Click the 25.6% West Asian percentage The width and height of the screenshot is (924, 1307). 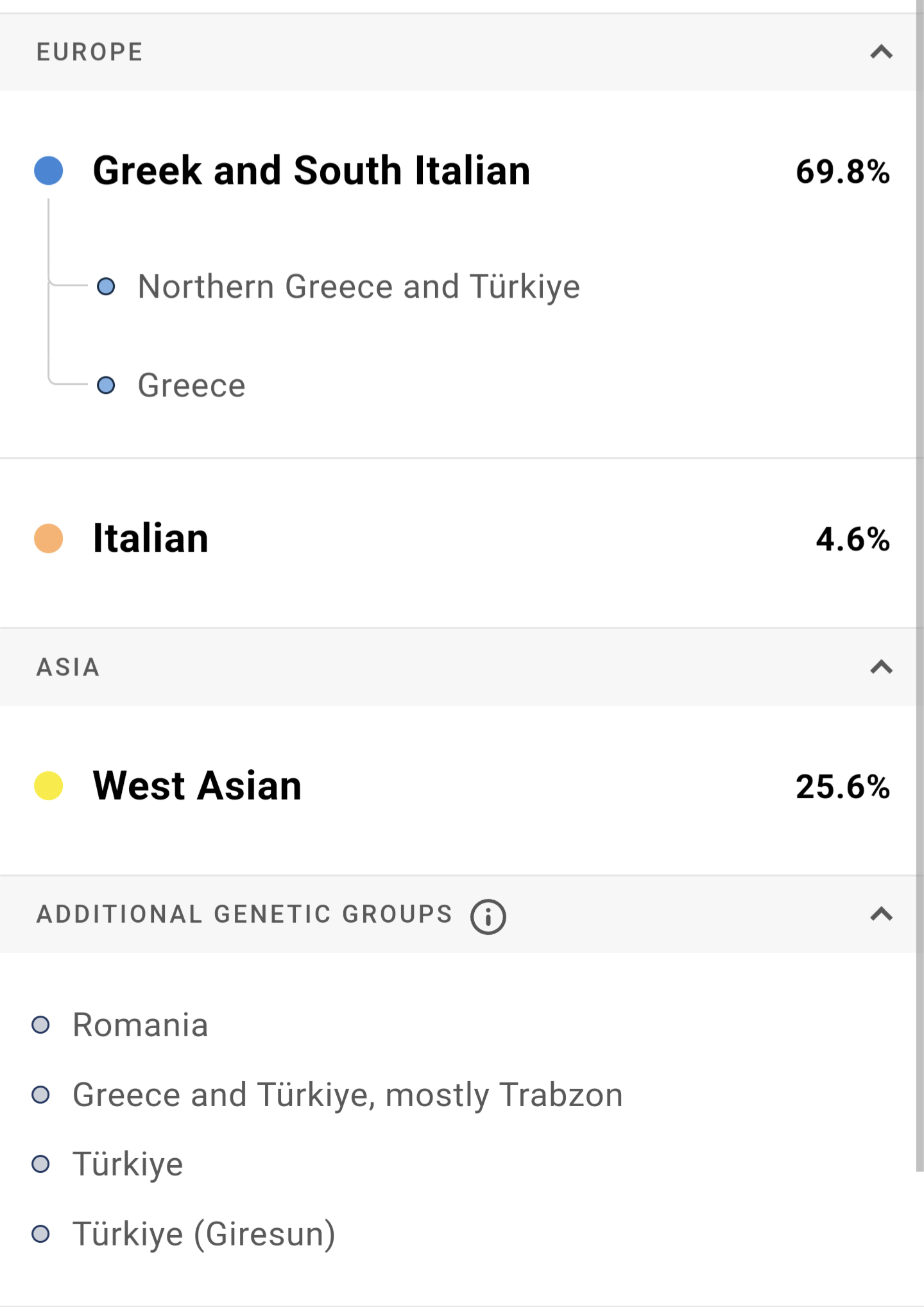tap(842, 787)
